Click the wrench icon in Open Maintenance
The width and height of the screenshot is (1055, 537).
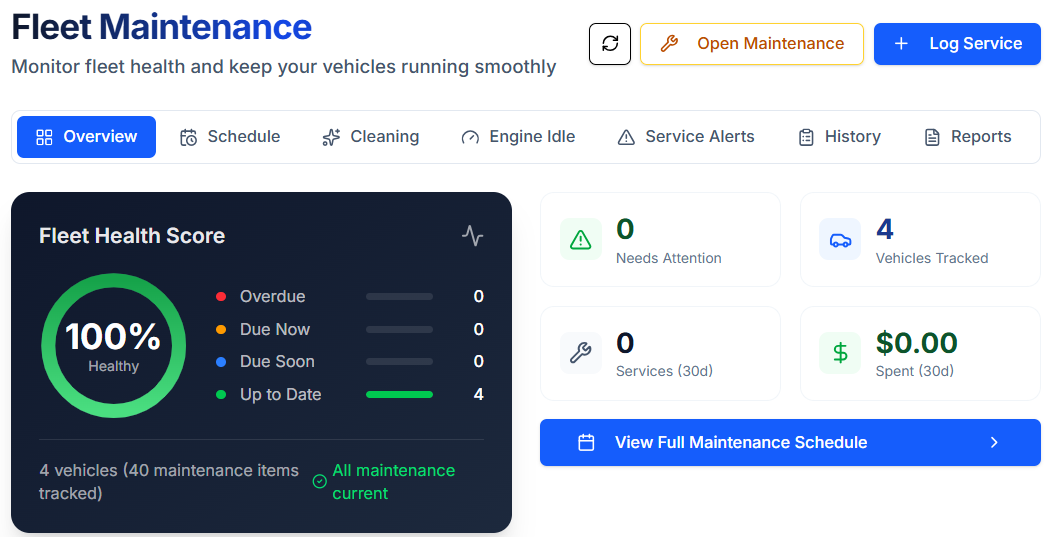(669, 44)
